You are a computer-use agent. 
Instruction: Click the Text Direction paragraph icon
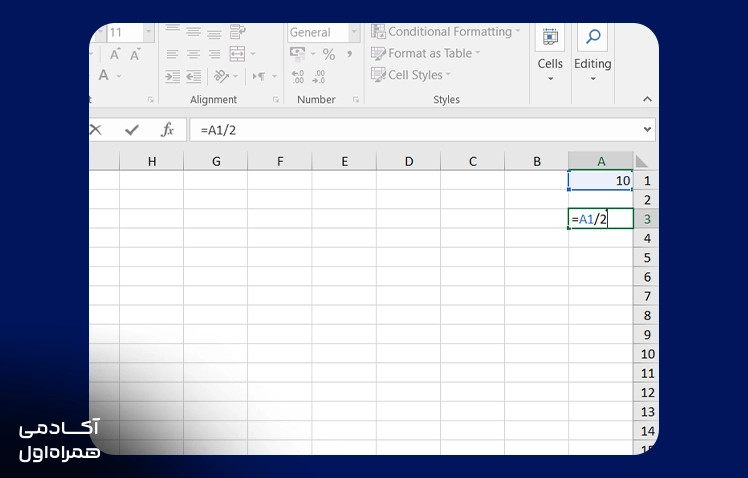click(x=259, y=76)
